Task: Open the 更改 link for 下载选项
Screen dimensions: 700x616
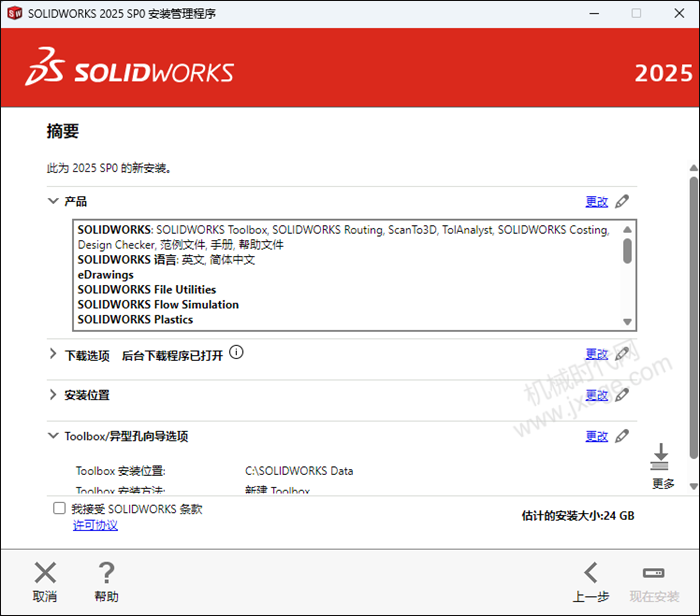Action: [597, 354]
